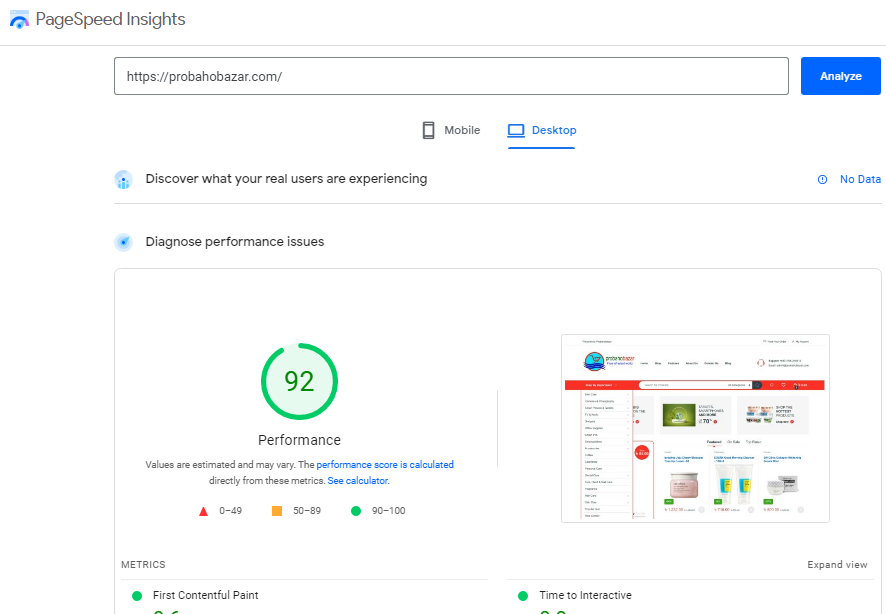Click the website preview thumbnail
This screenshot has height=614, width=886.
click(x=695, y=427)
